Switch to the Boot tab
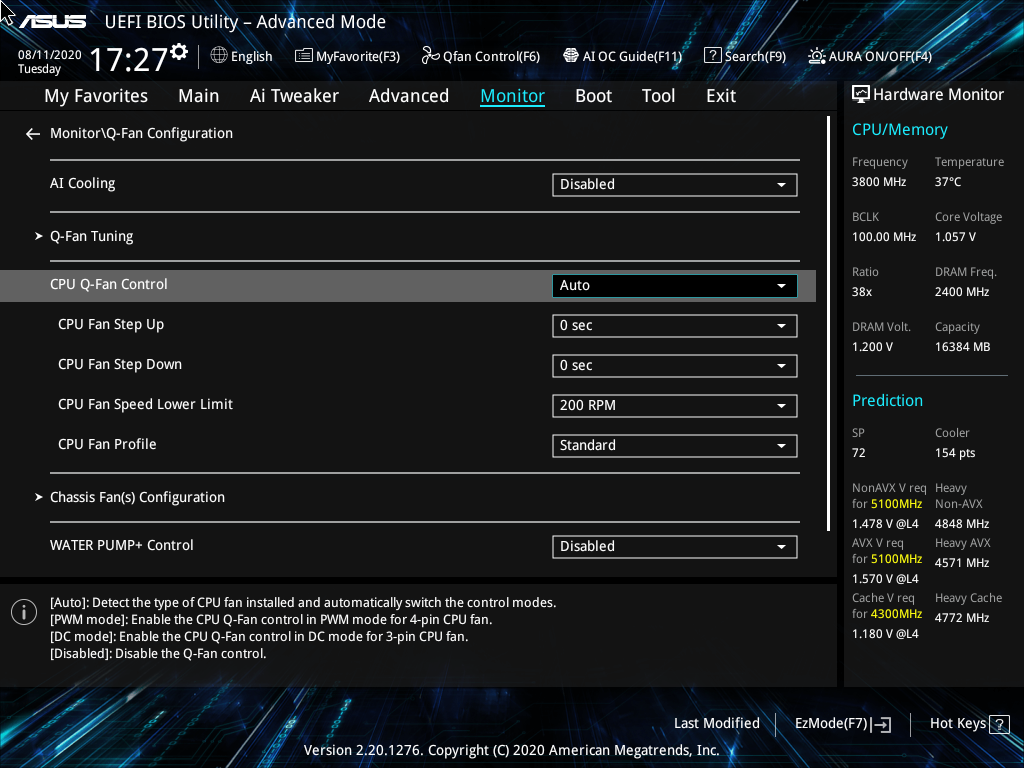 point(593,95)
